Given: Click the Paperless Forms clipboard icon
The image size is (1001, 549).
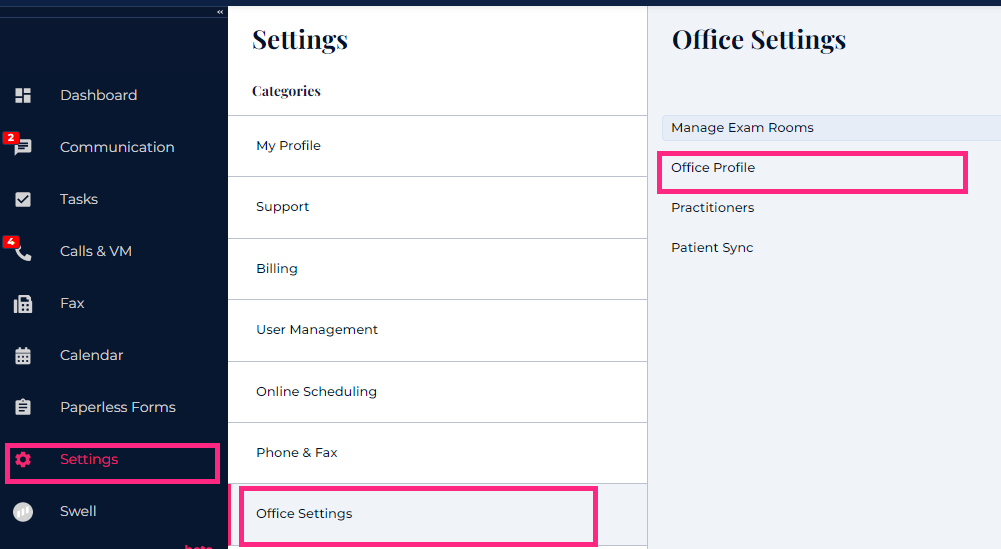Looking at the screenshot, I should click(x=23, y=408).
